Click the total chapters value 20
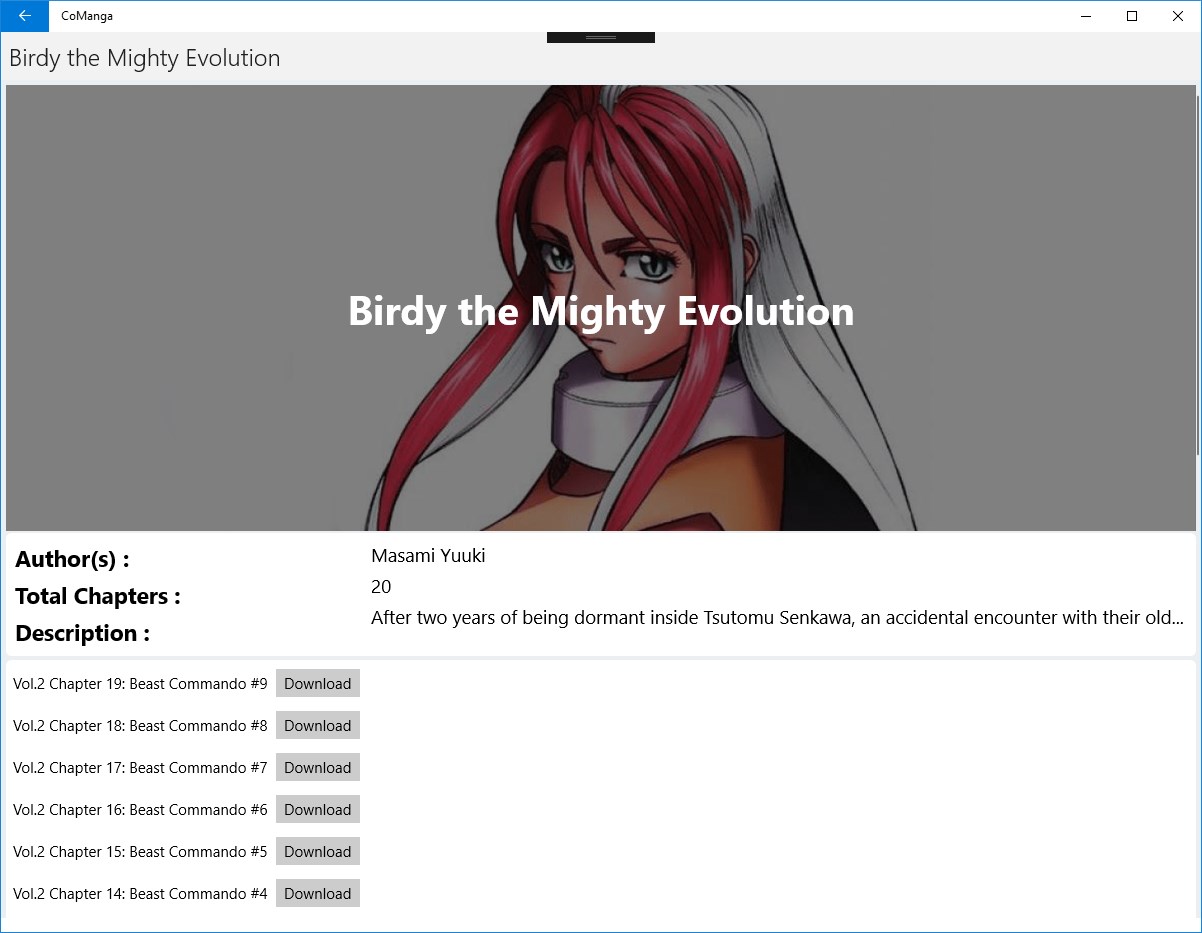The height and width of the screenshot is (933, 1202). pos(381,587)
